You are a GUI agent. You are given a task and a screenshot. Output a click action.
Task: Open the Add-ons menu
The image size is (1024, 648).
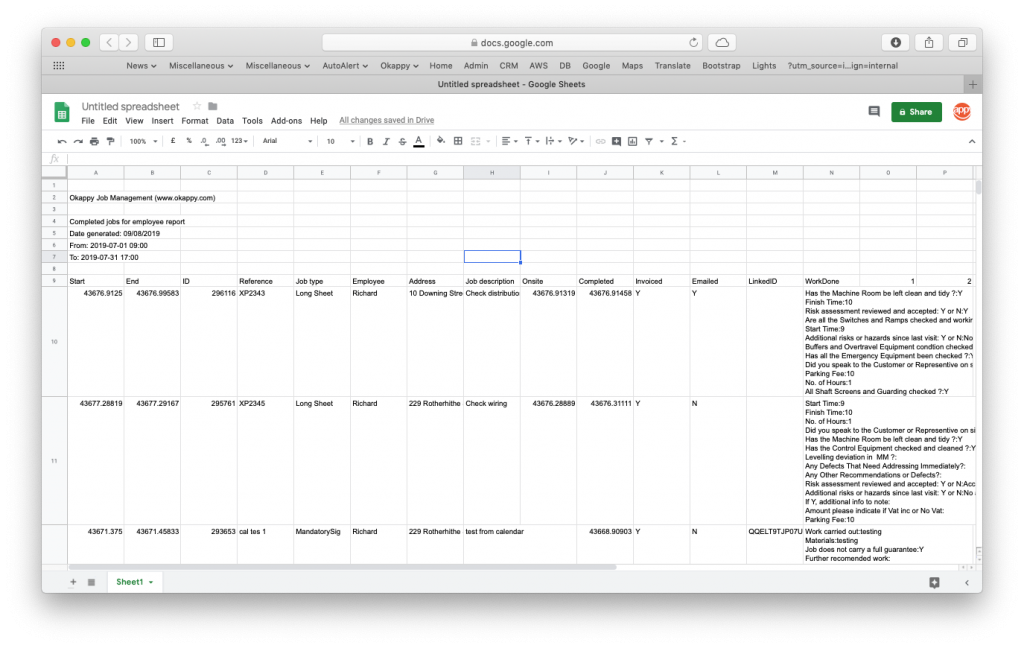286,121
